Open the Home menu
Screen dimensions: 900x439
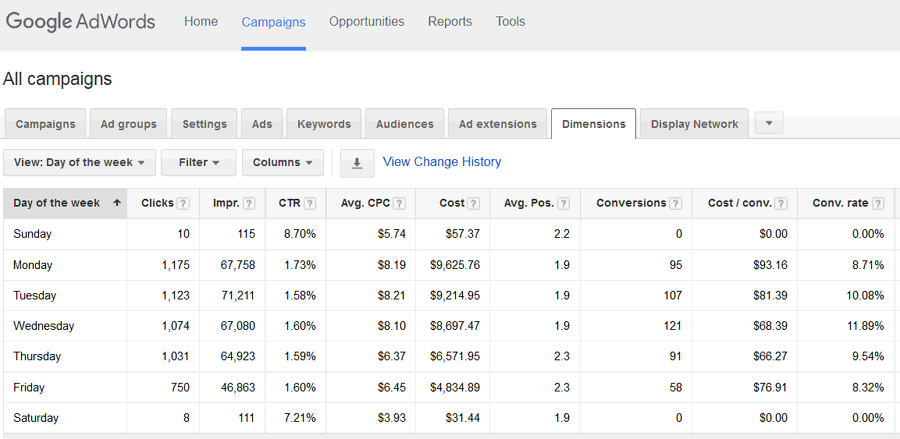(201, 22)
